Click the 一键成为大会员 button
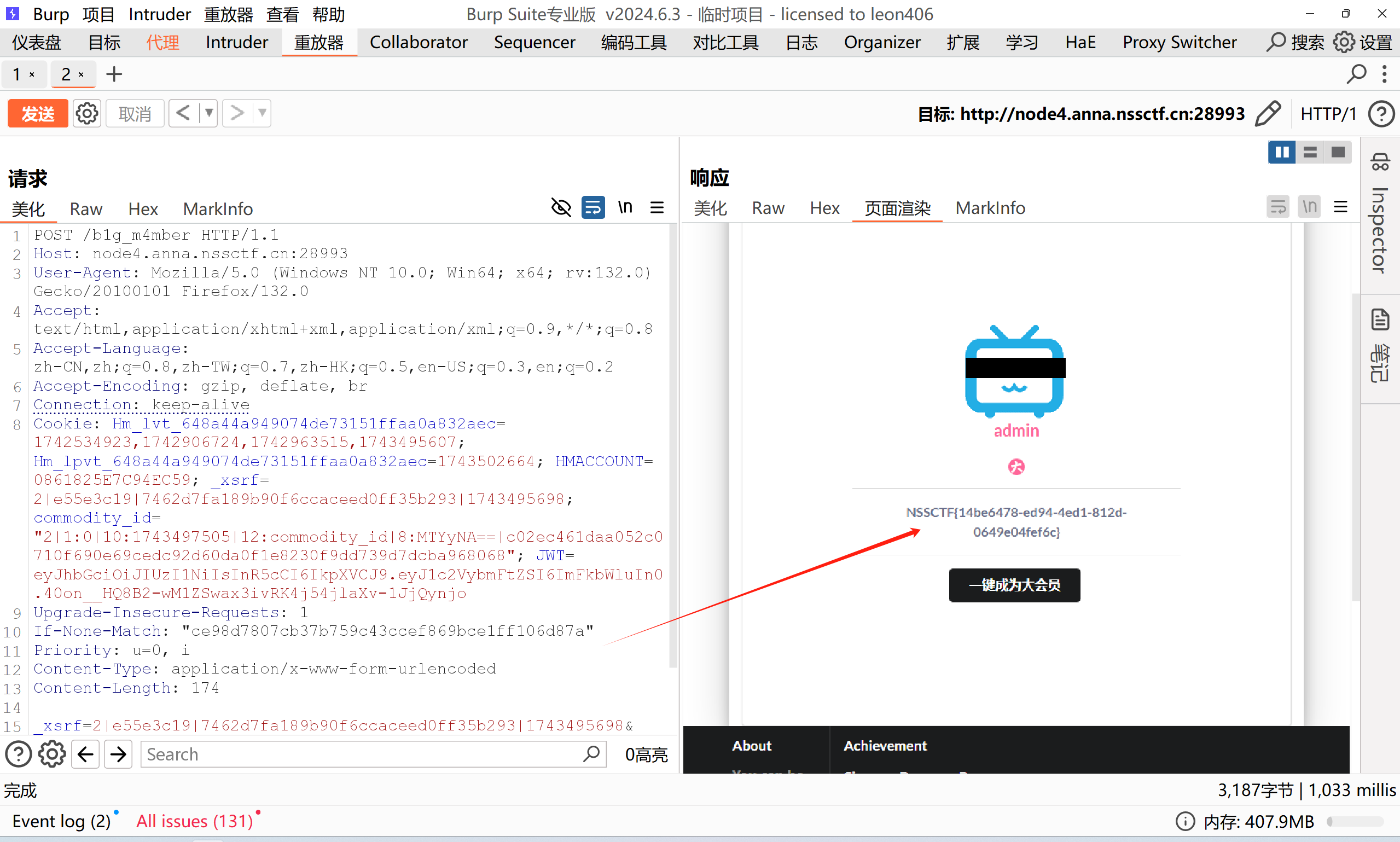Viewport: 1400px width, 842px height. [x=1014, y=585]
